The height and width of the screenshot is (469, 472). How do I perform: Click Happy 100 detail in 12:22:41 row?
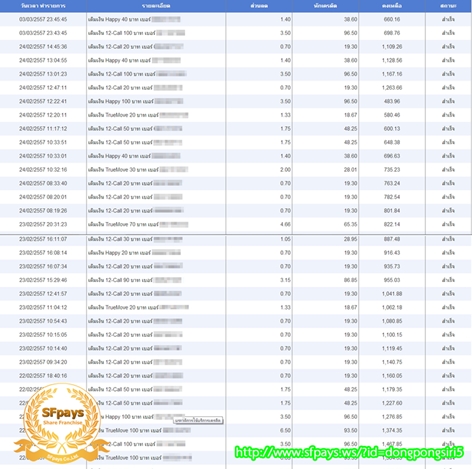pyautogui.click(x=136, y=101)
